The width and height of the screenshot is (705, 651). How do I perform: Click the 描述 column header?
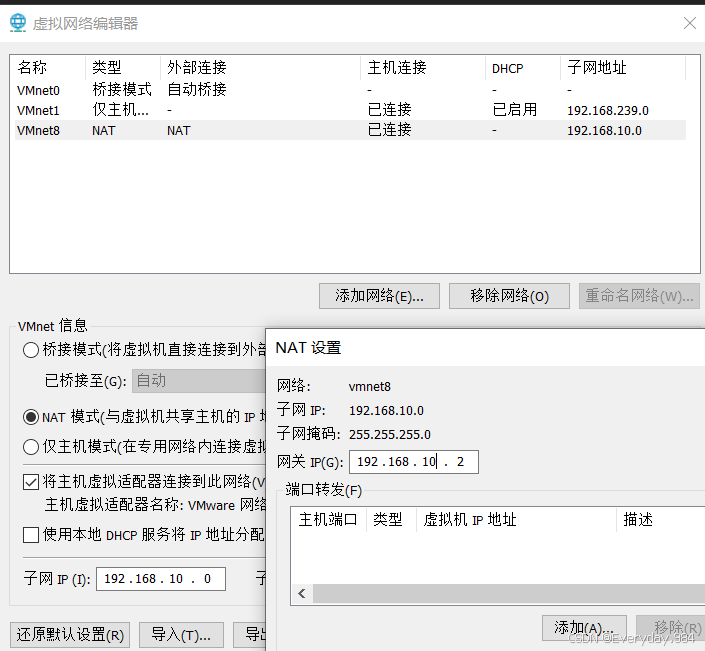click(661, 520)
